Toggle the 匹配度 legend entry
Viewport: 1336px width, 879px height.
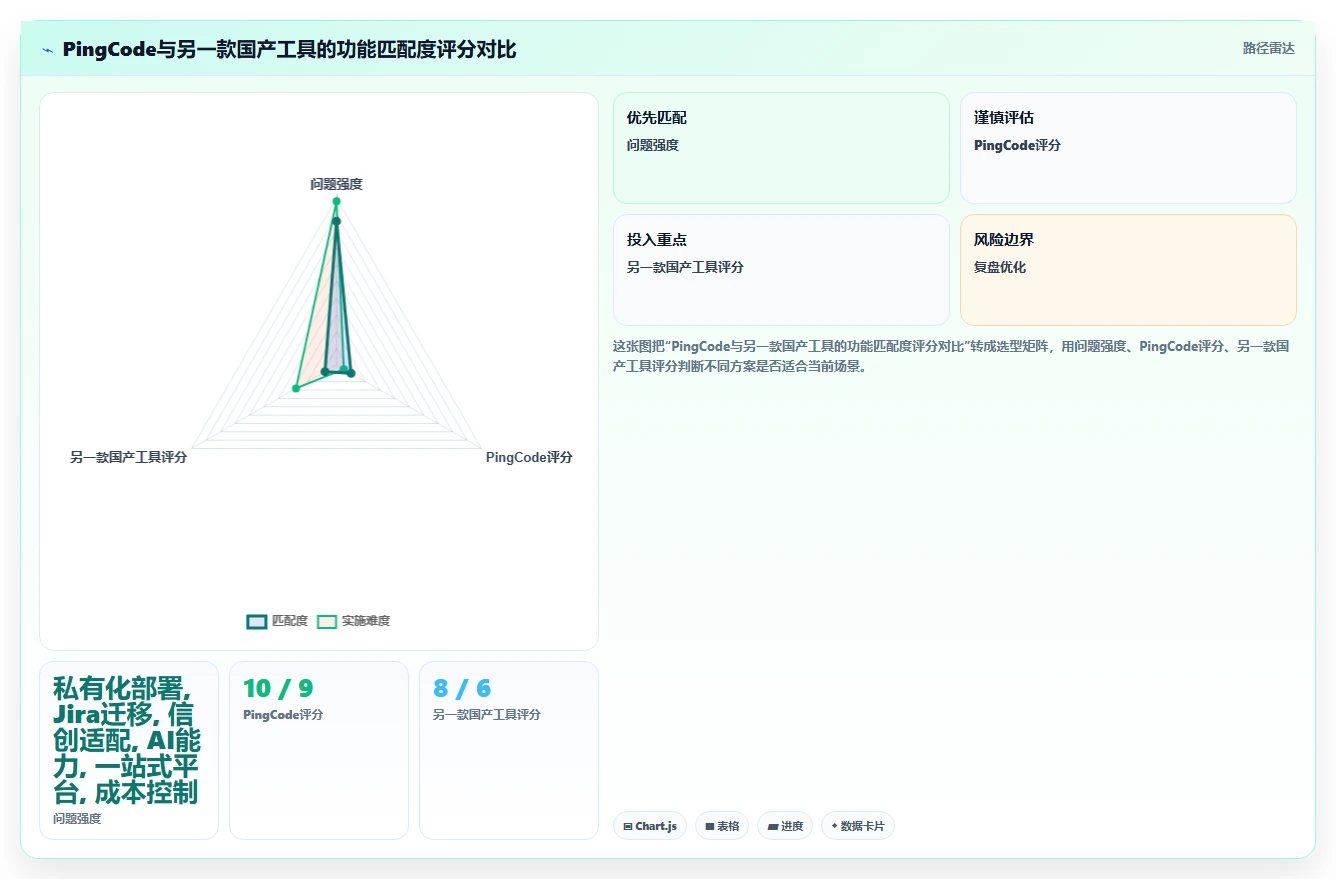[x=277, y=621]
